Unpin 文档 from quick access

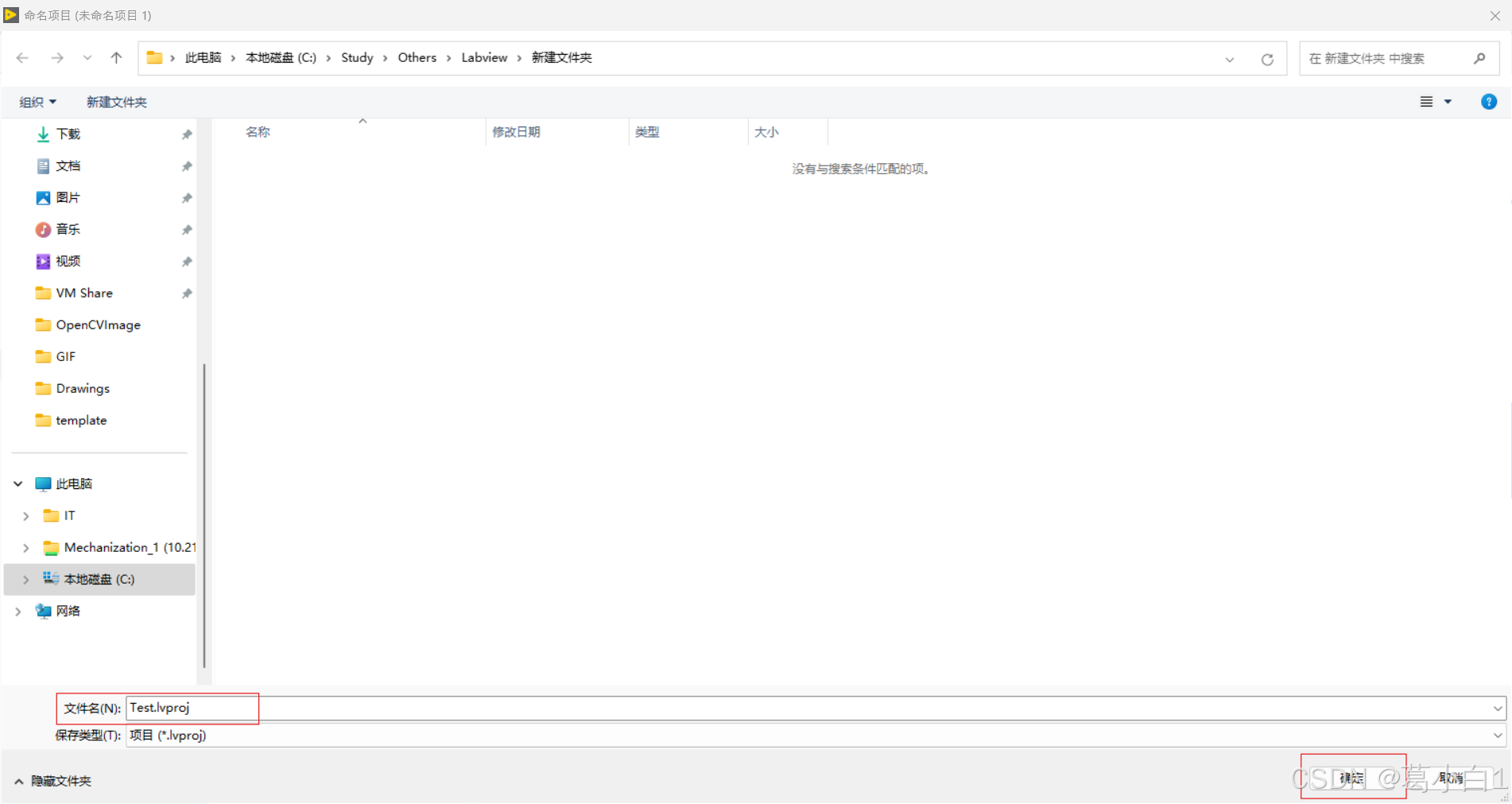coord(187,165)
